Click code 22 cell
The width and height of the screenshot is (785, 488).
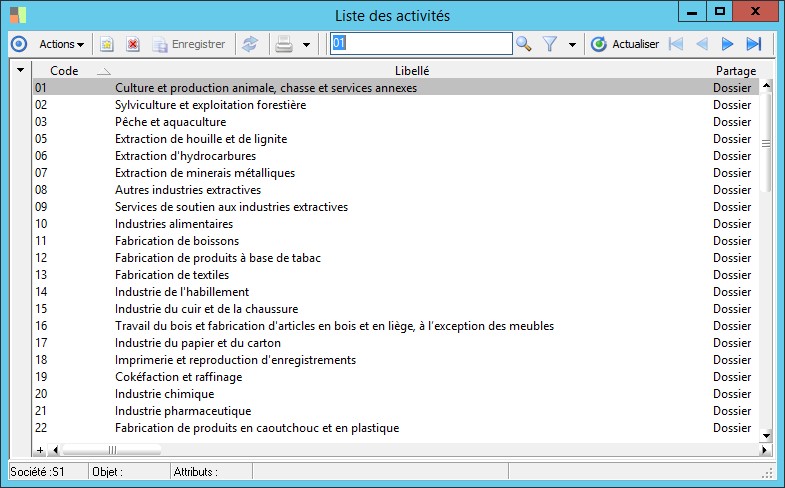coord(41,428)
